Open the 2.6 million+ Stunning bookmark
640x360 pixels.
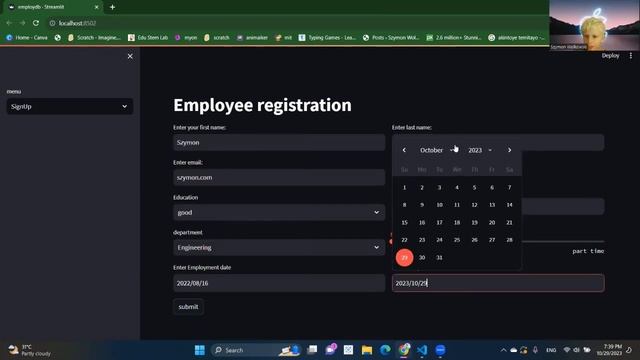(x=453, y=38)
